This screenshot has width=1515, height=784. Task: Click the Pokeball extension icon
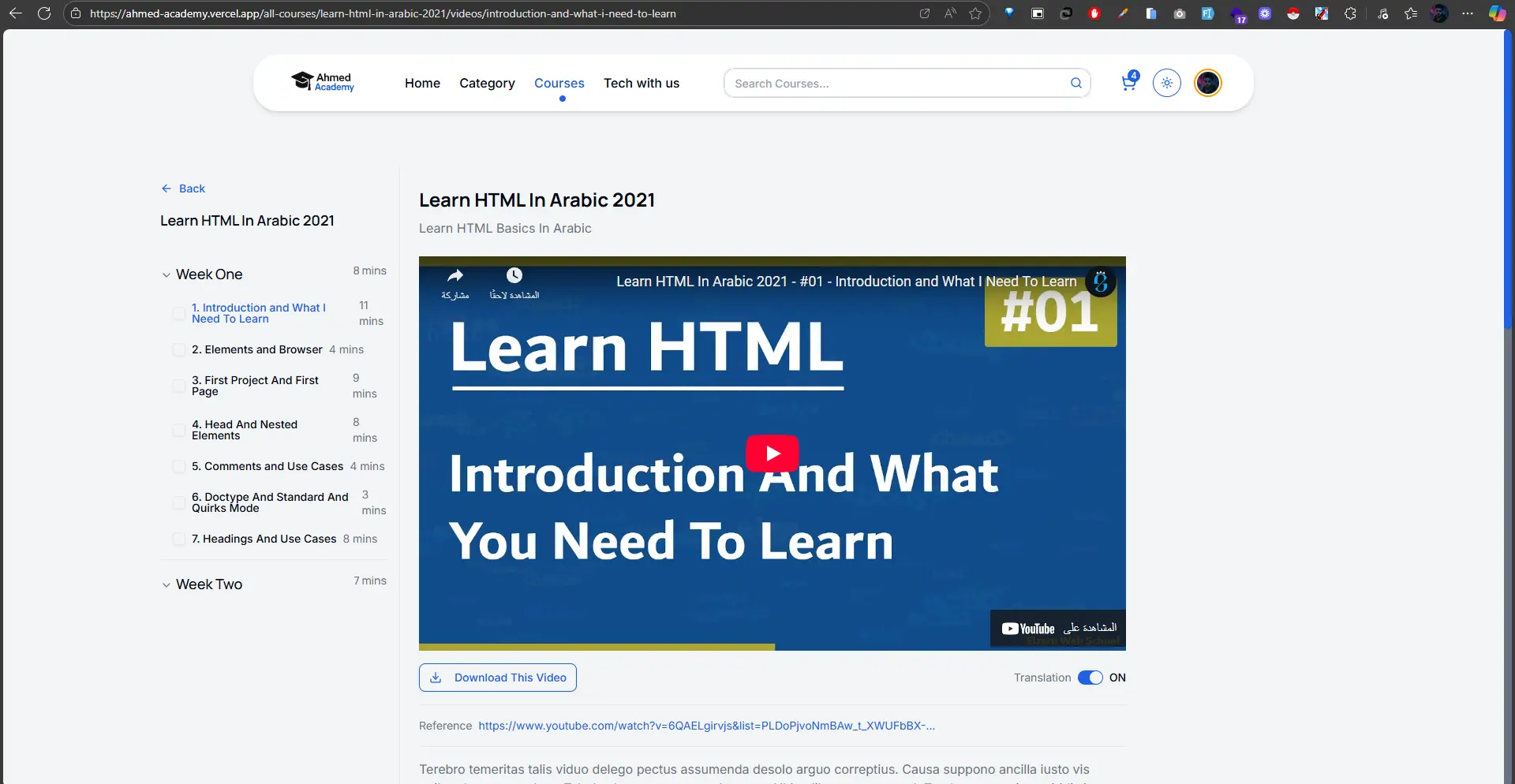point(1293,13)
